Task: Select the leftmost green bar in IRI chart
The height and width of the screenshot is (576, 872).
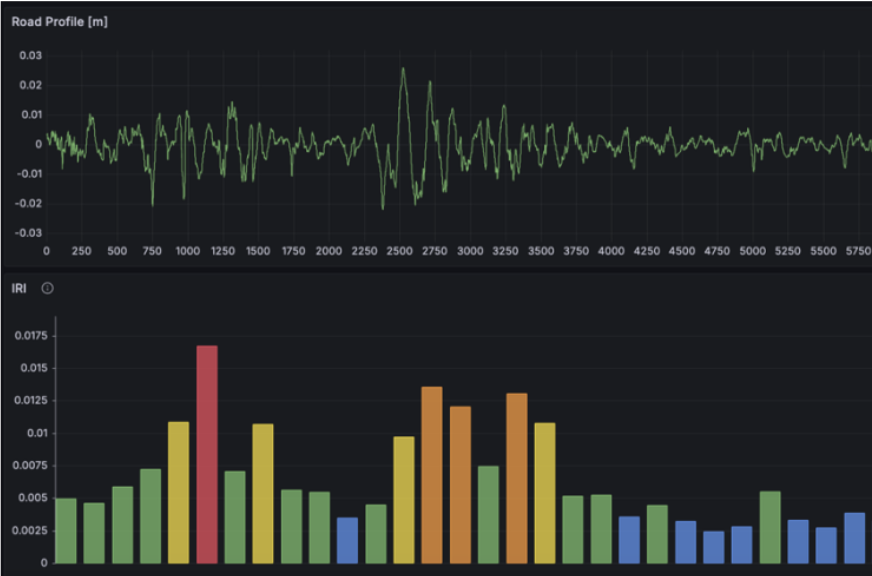Action: point(66,530)
